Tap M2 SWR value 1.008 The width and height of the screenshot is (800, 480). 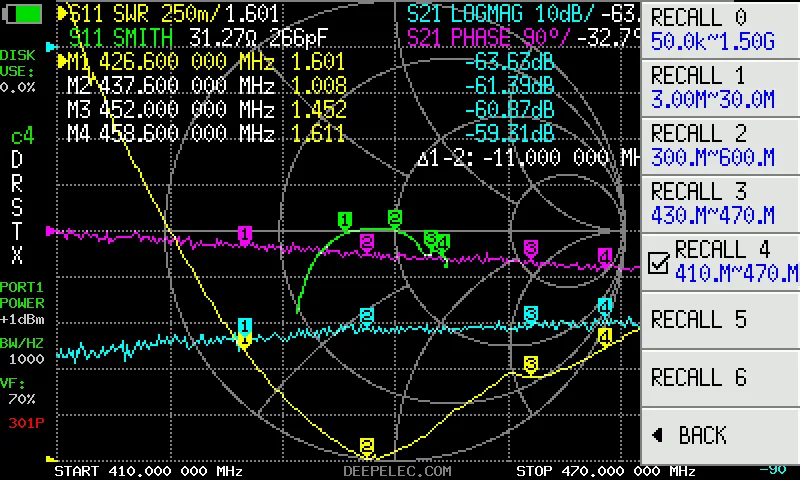coord(319,85)
